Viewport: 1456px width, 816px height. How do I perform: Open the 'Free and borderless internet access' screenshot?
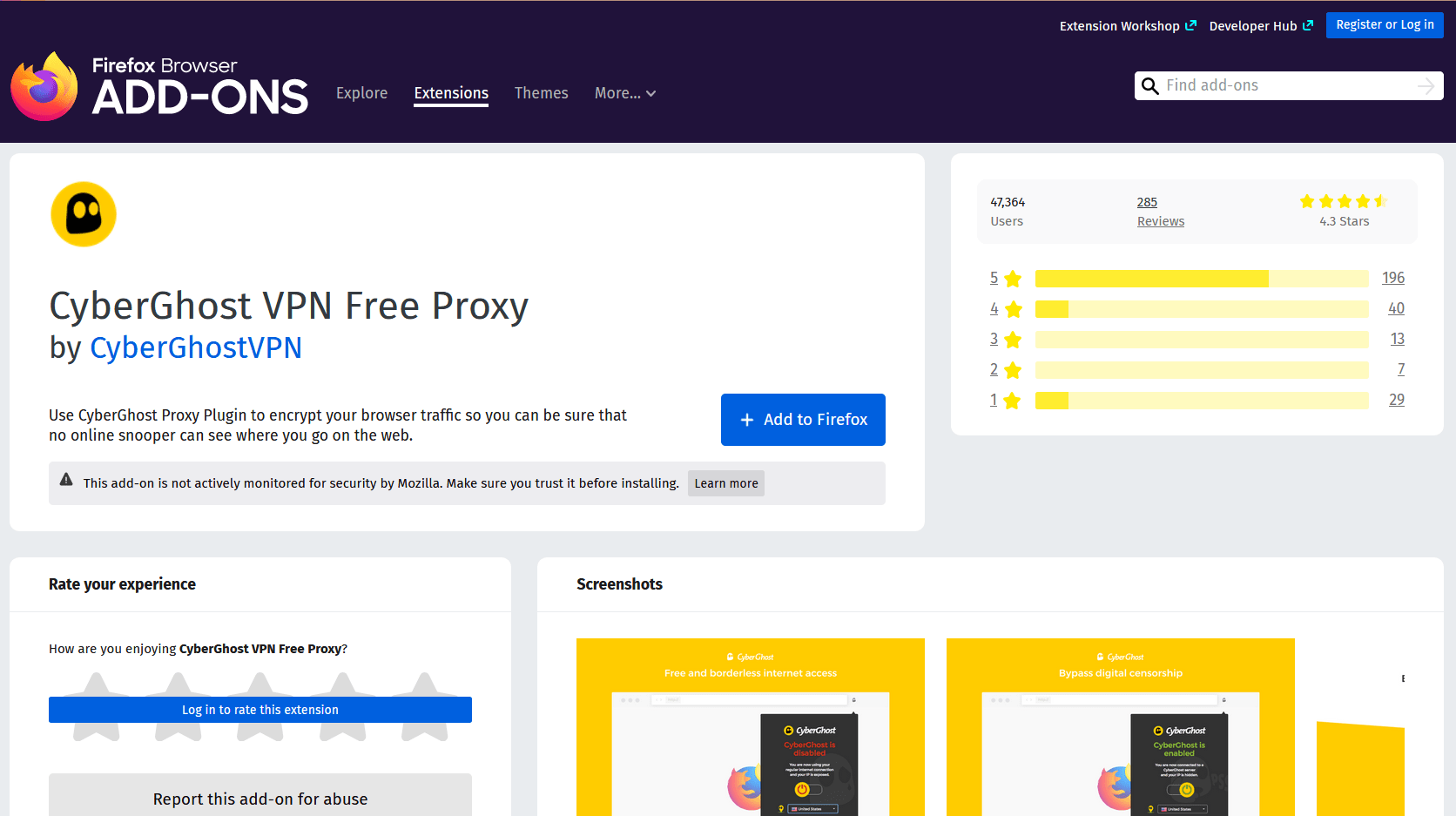tap(751, 727)
